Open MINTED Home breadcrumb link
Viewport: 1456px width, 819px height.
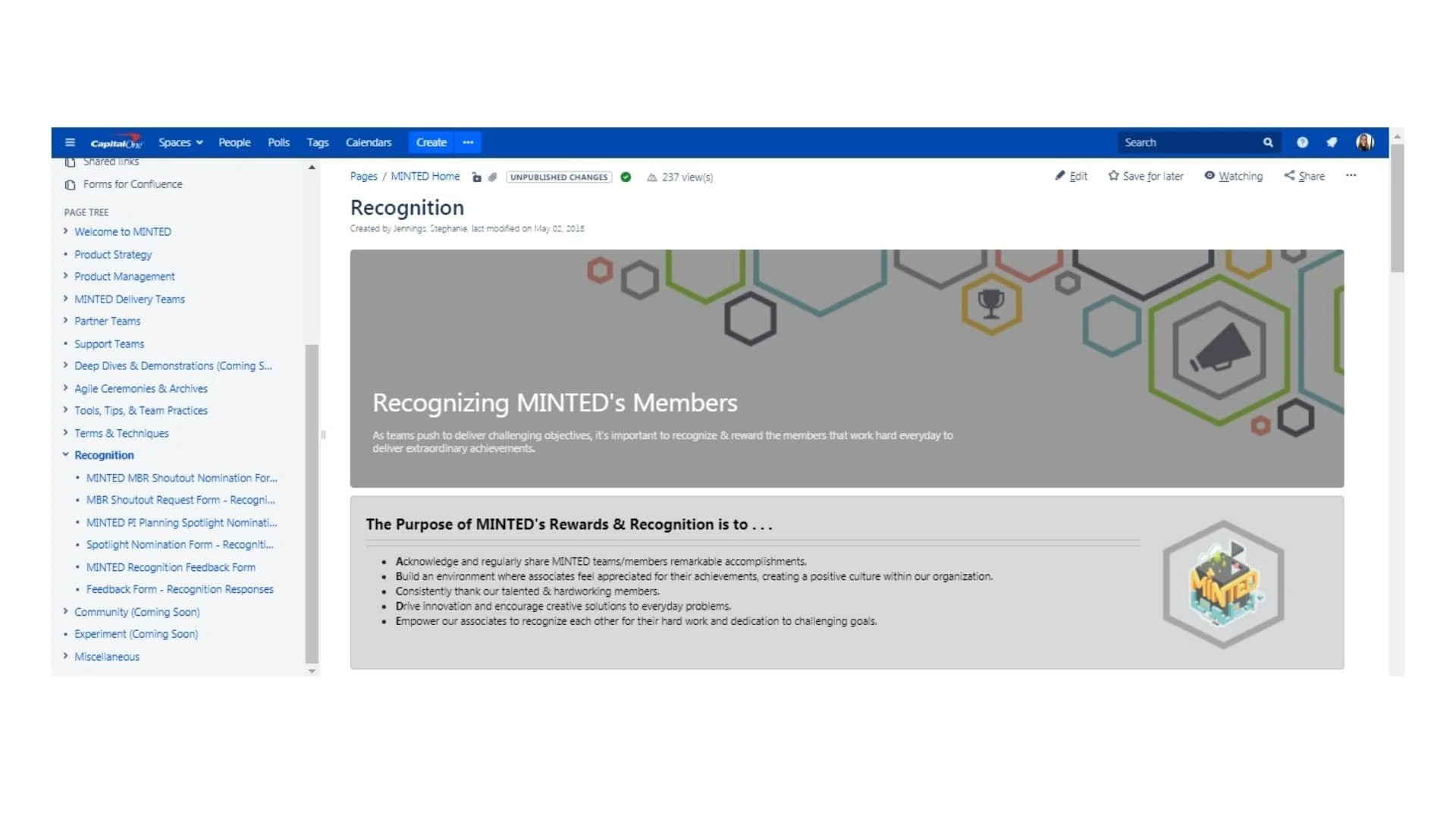click(x=425, y=177)
